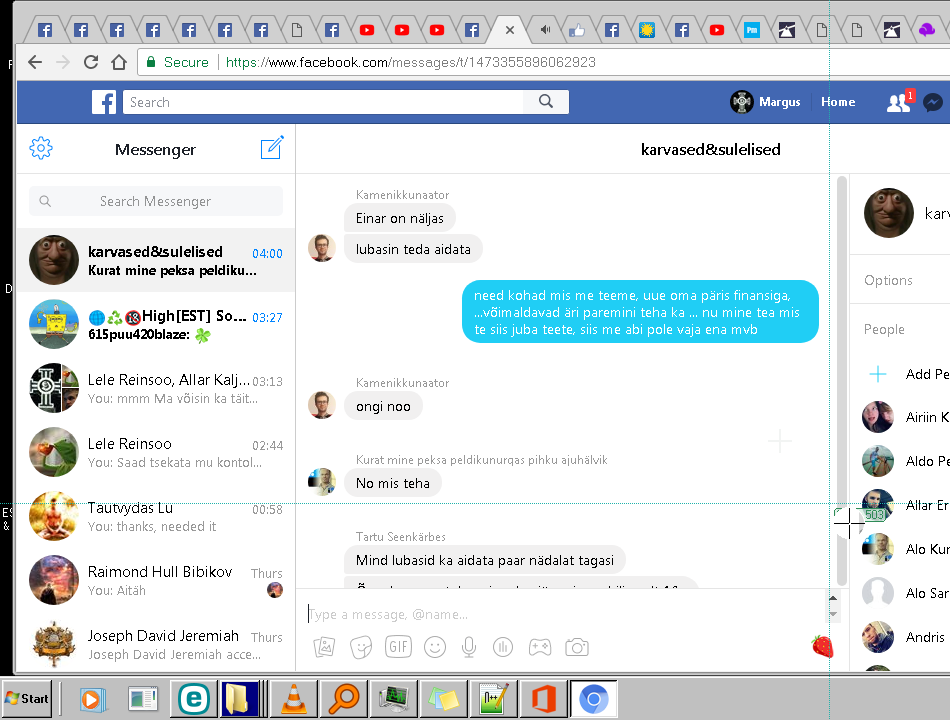Select Alo Kur in the People list

pyautogui.click(x=905, y=549)
